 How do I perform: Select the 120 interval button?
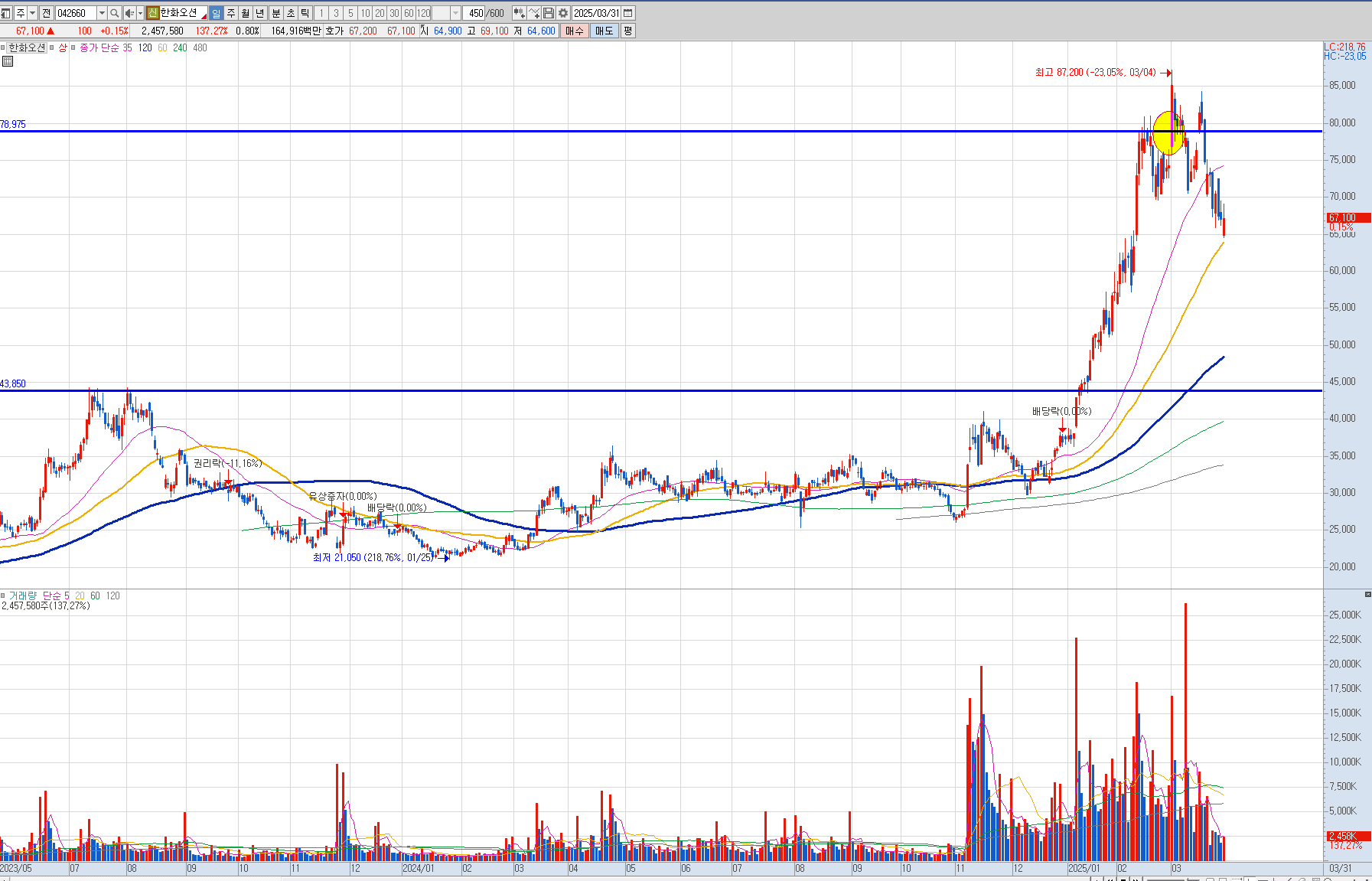[x=424, y=13]
